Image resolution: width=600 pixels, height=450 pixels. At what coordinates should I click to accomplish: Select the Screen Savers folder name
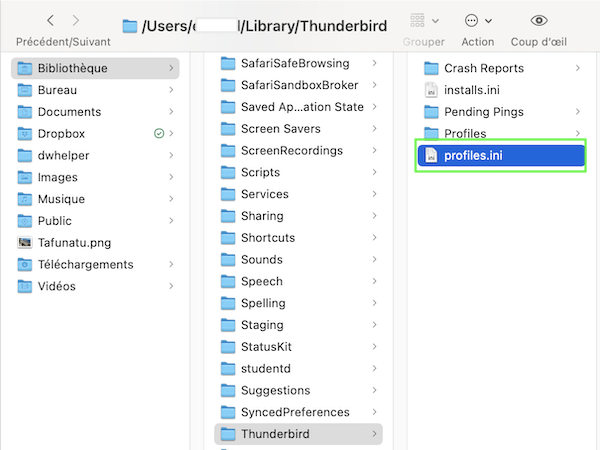tap(281, 129)
